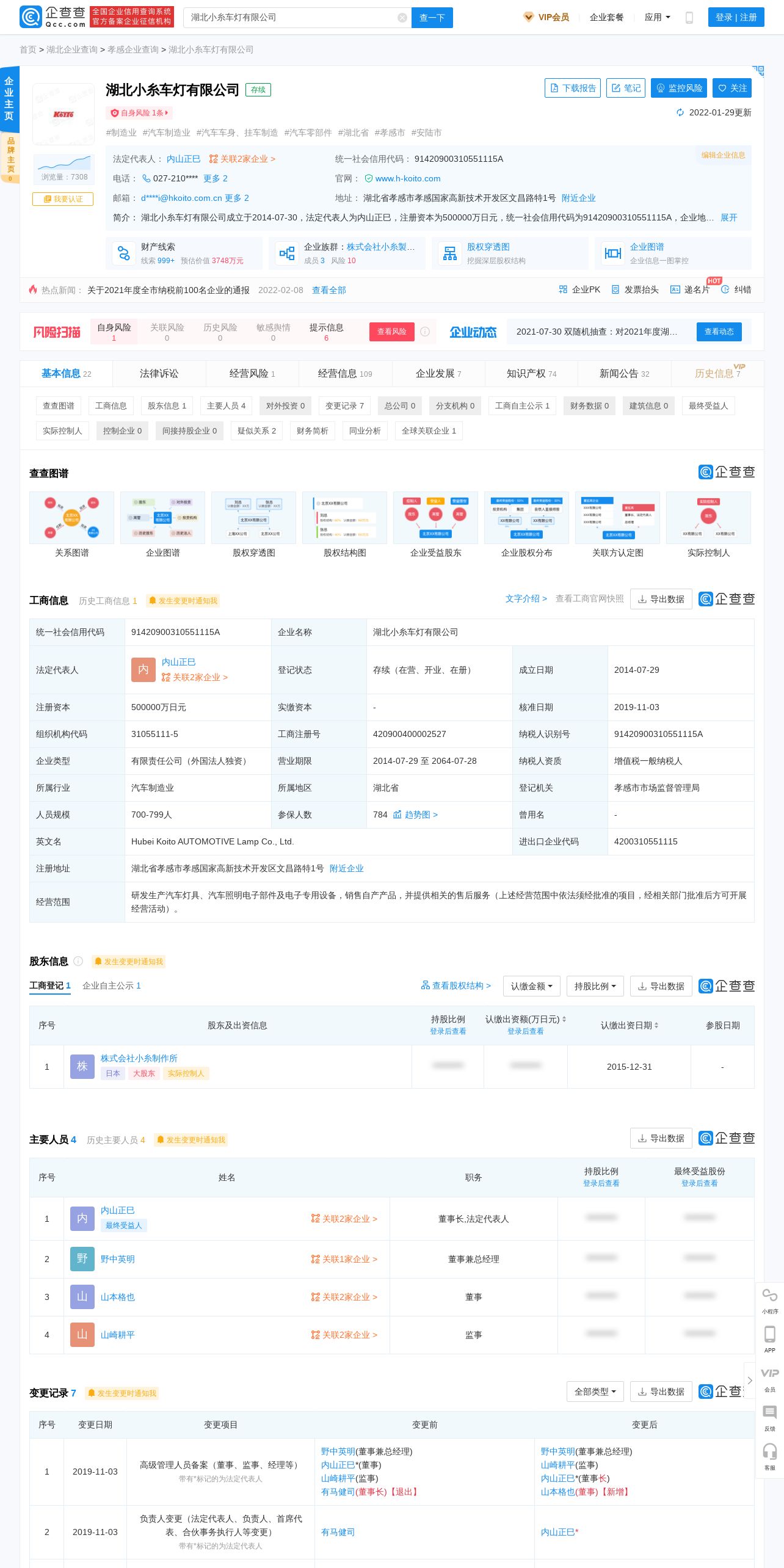
Task: Click the info icon next to 查看风险
Action: point(425,332)
